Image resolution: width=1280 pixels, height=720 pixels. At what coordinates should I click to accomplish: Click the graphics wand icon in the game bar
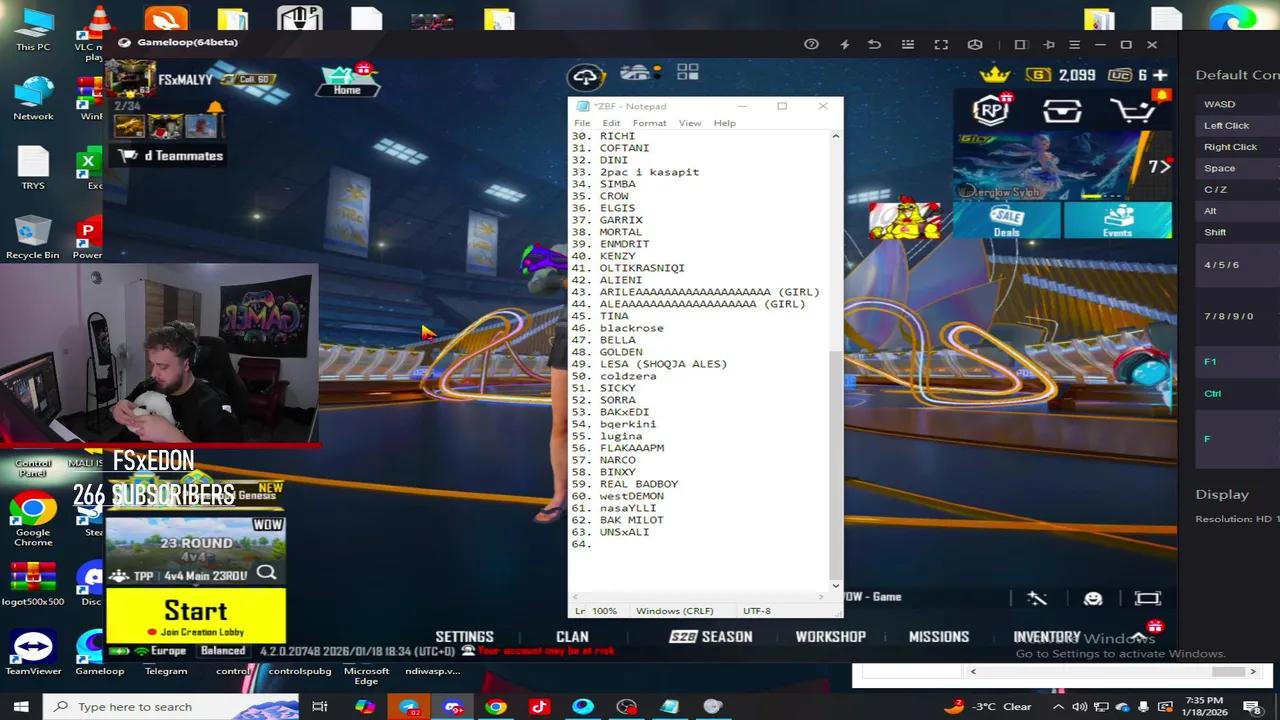click(x=1037, y=597)
